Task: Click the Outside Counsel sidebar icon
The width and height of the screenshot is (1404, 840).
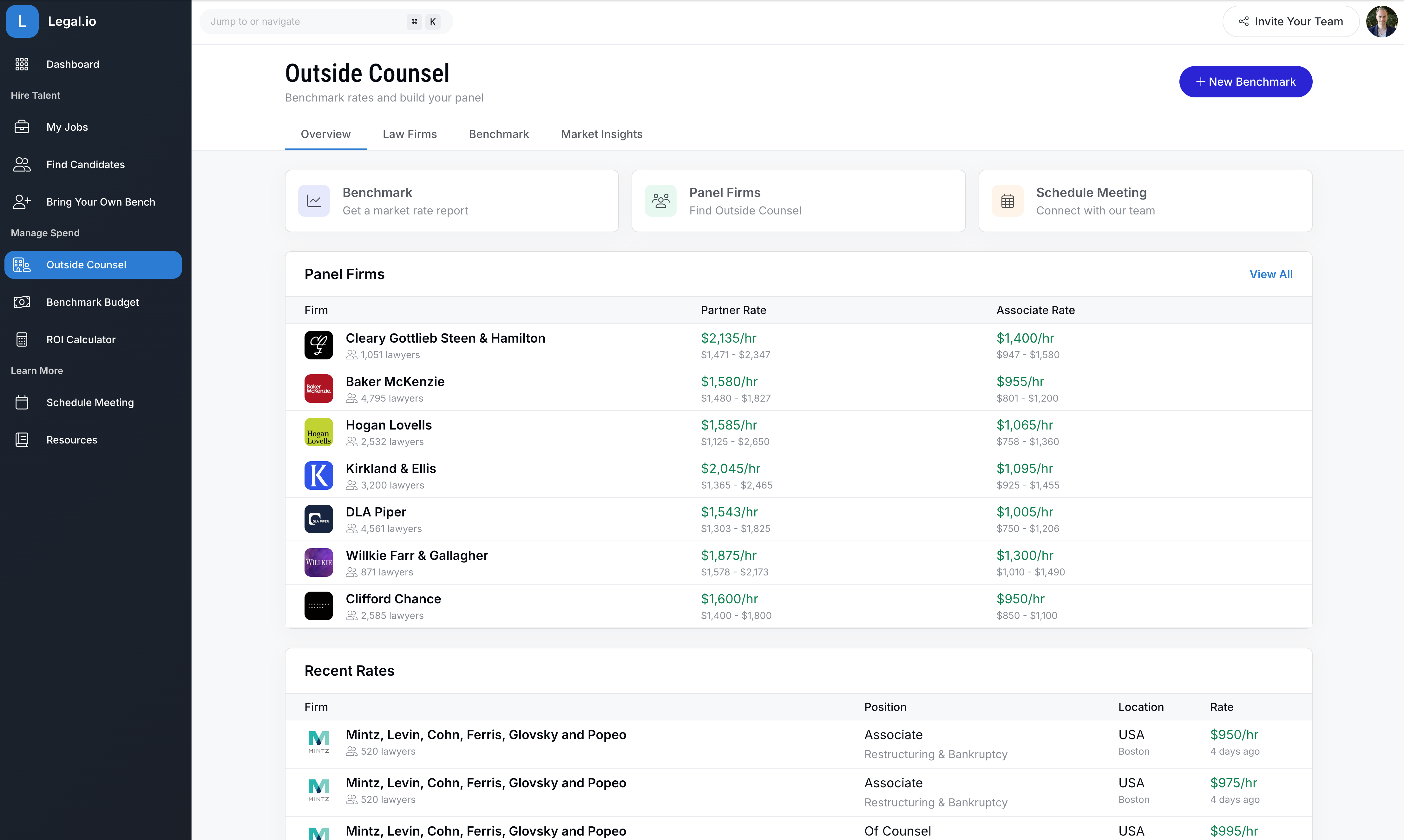Action: tap(22, 265)
